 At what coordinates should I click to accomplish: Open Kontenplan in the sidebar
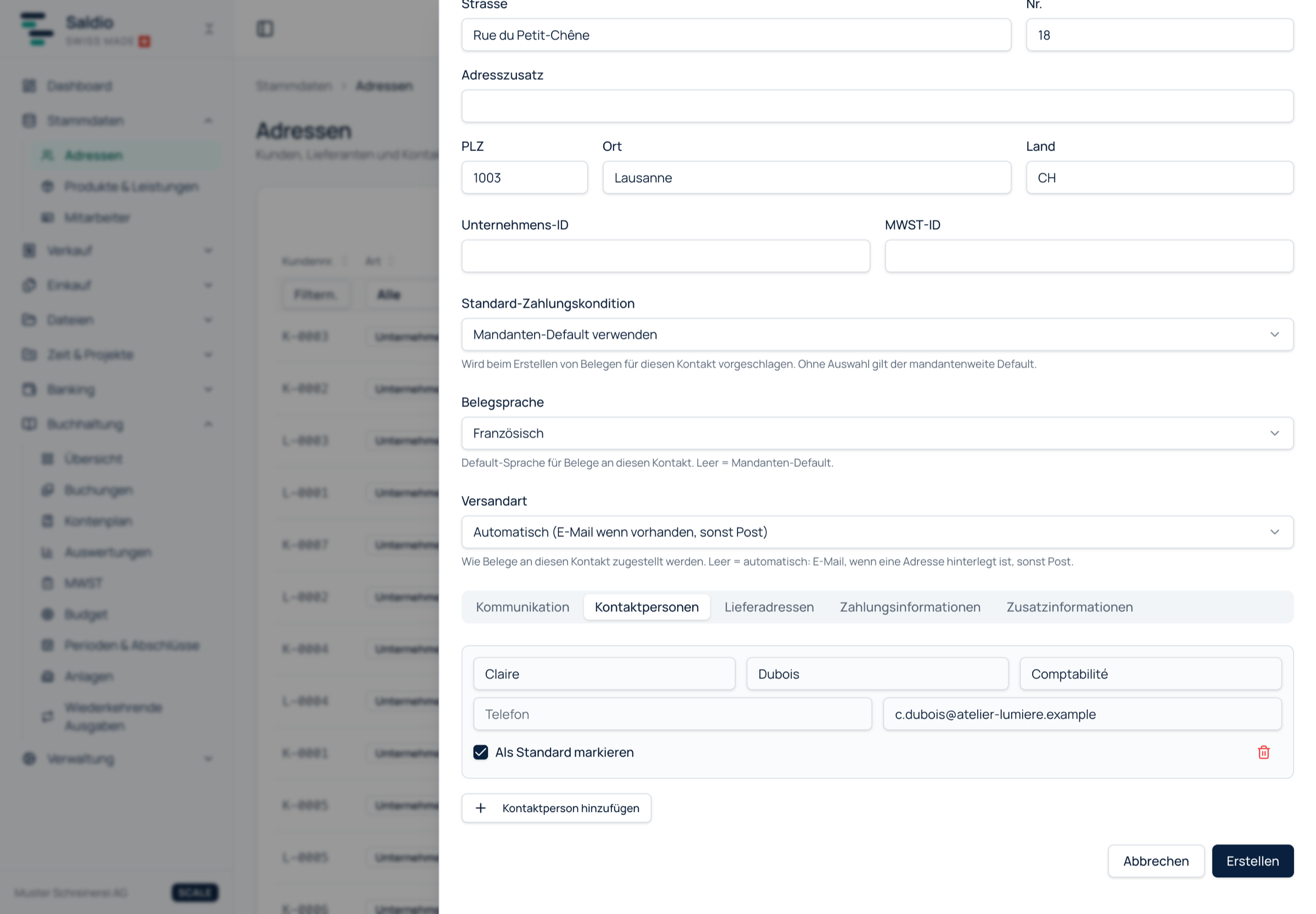coord(125,521)
